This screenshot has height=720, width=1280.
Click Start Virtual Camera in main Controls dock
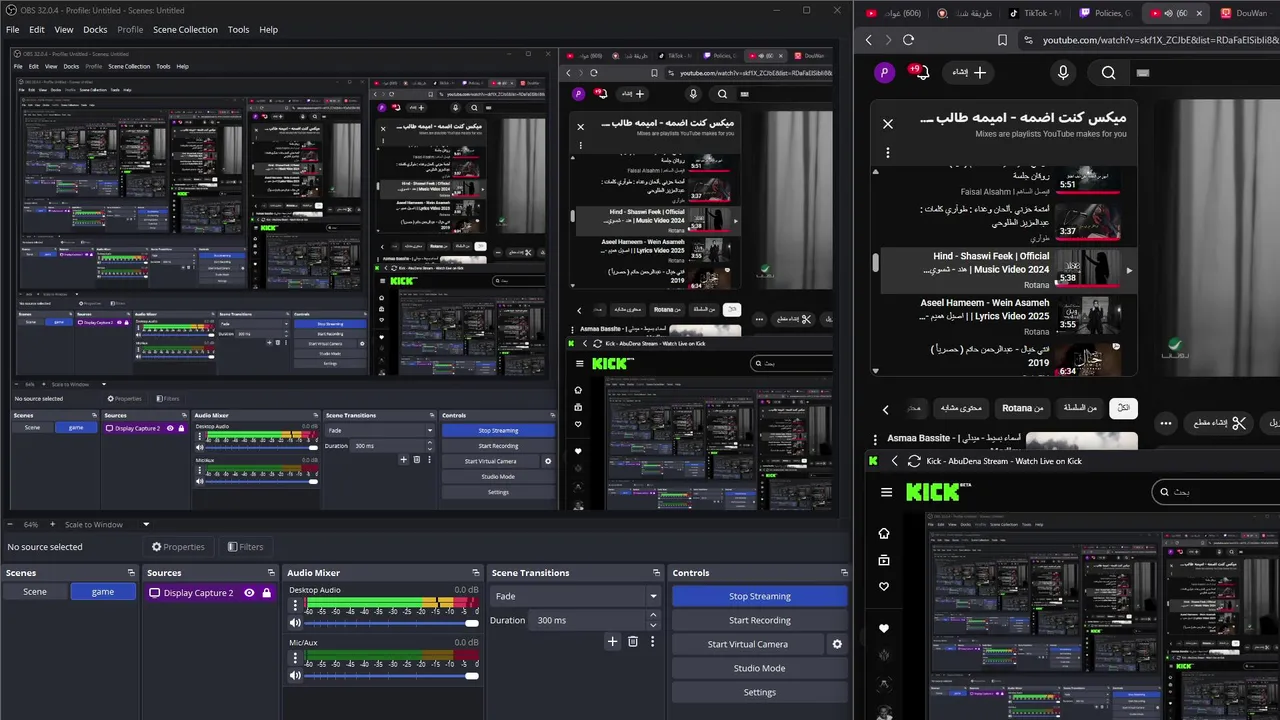747,644
